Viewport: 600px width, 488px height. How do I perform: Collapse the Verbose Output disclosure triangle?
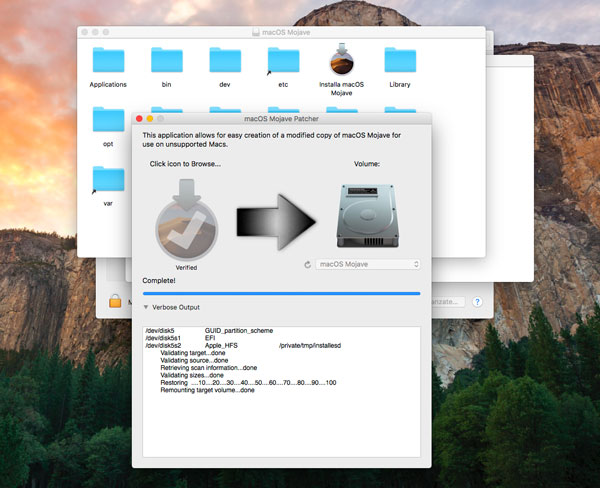[x=146, y=307]
